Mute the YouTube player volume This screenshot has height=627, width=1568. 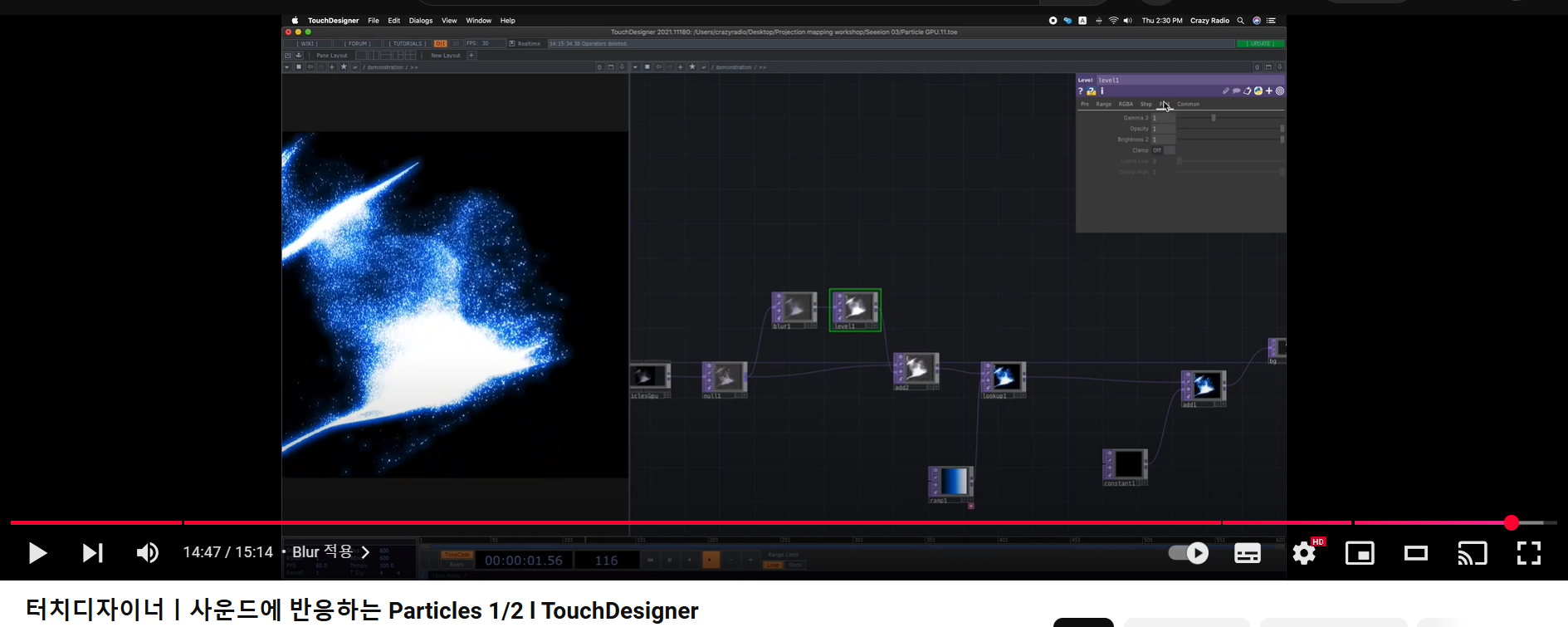point(148,553)
